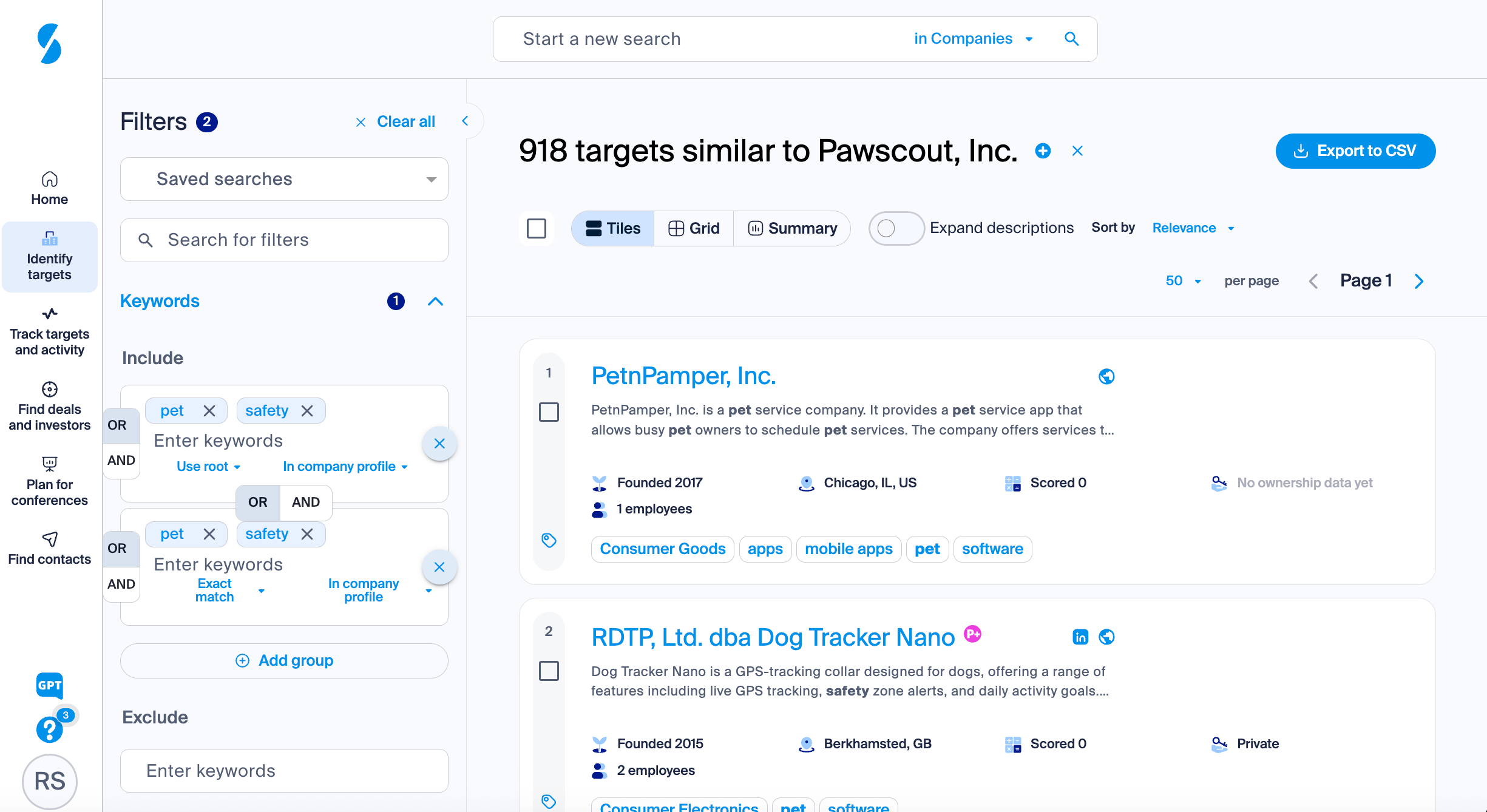This screenshot has width=1487, height=812.
Task: Go to next page arrow
Action: pyautogui.click(x=1418, y=281)
